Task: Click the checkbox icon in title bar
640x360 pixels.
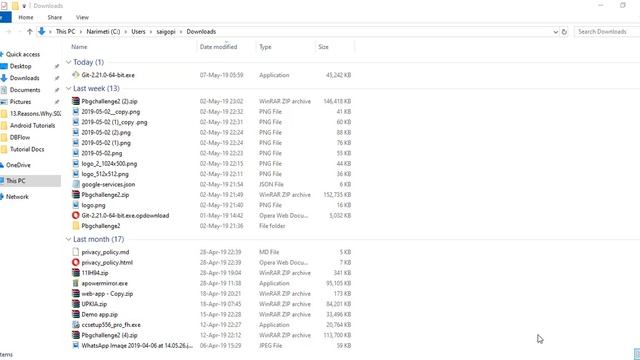Action: click(x=4, y=6)
